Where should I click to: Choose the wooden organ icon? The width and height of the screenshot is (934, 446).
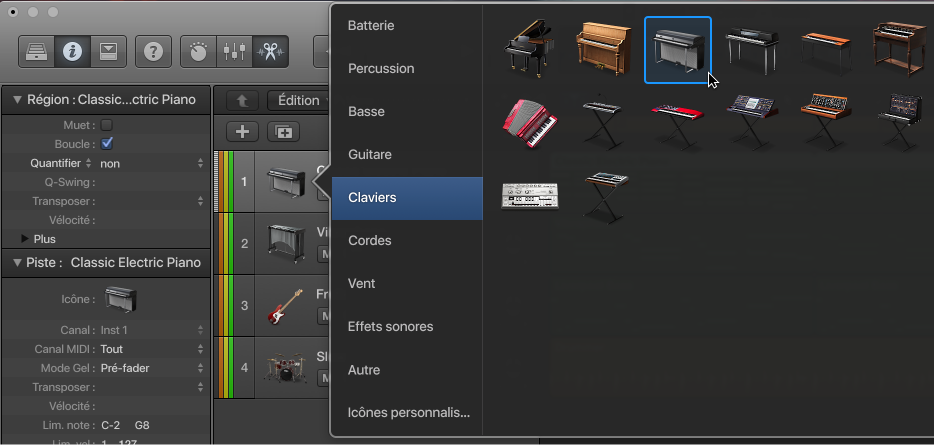[x=900, y=49]
